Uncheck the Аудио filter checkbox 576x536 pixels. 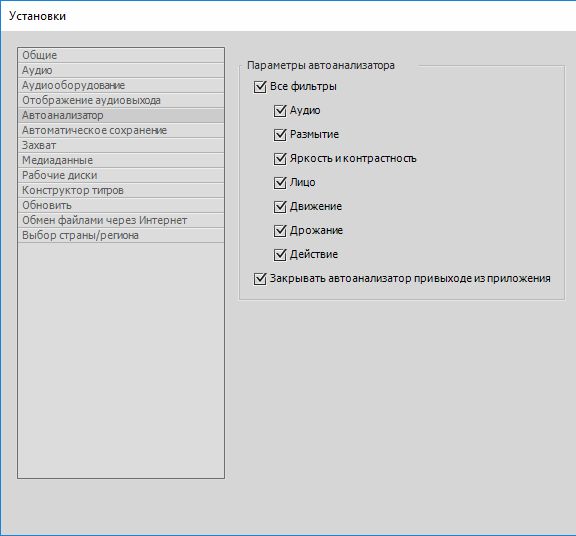click(x=280, y=111)
